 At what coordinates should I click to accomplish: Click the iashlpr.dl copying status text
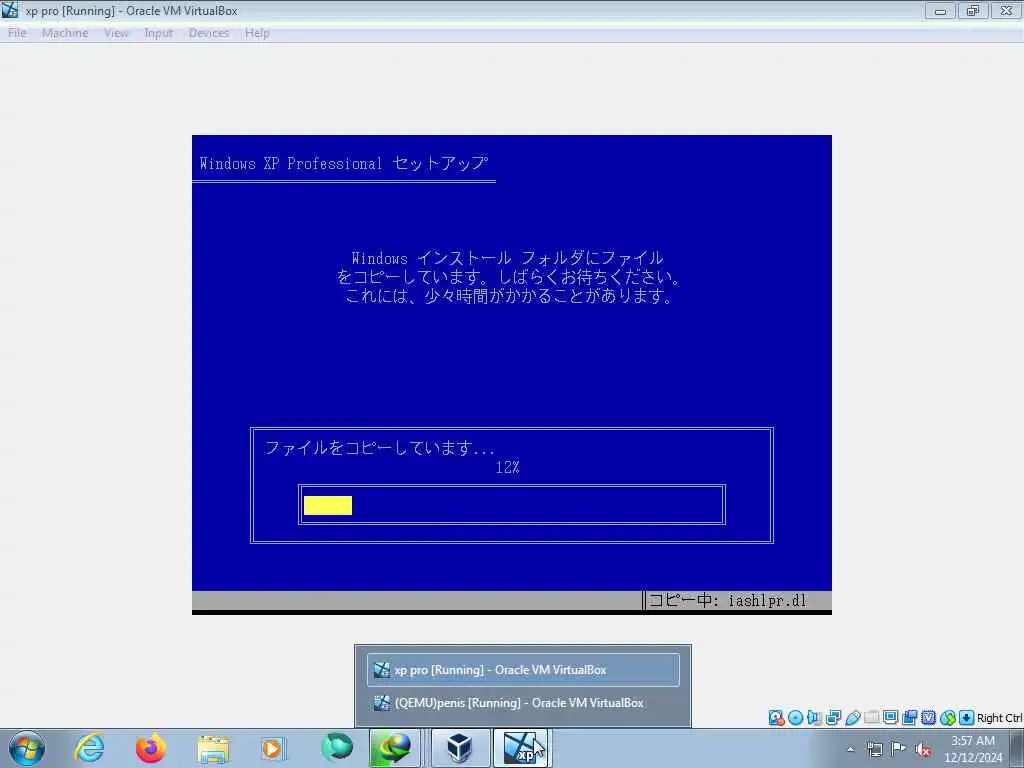pyautogui.click(x=727, y=600)
